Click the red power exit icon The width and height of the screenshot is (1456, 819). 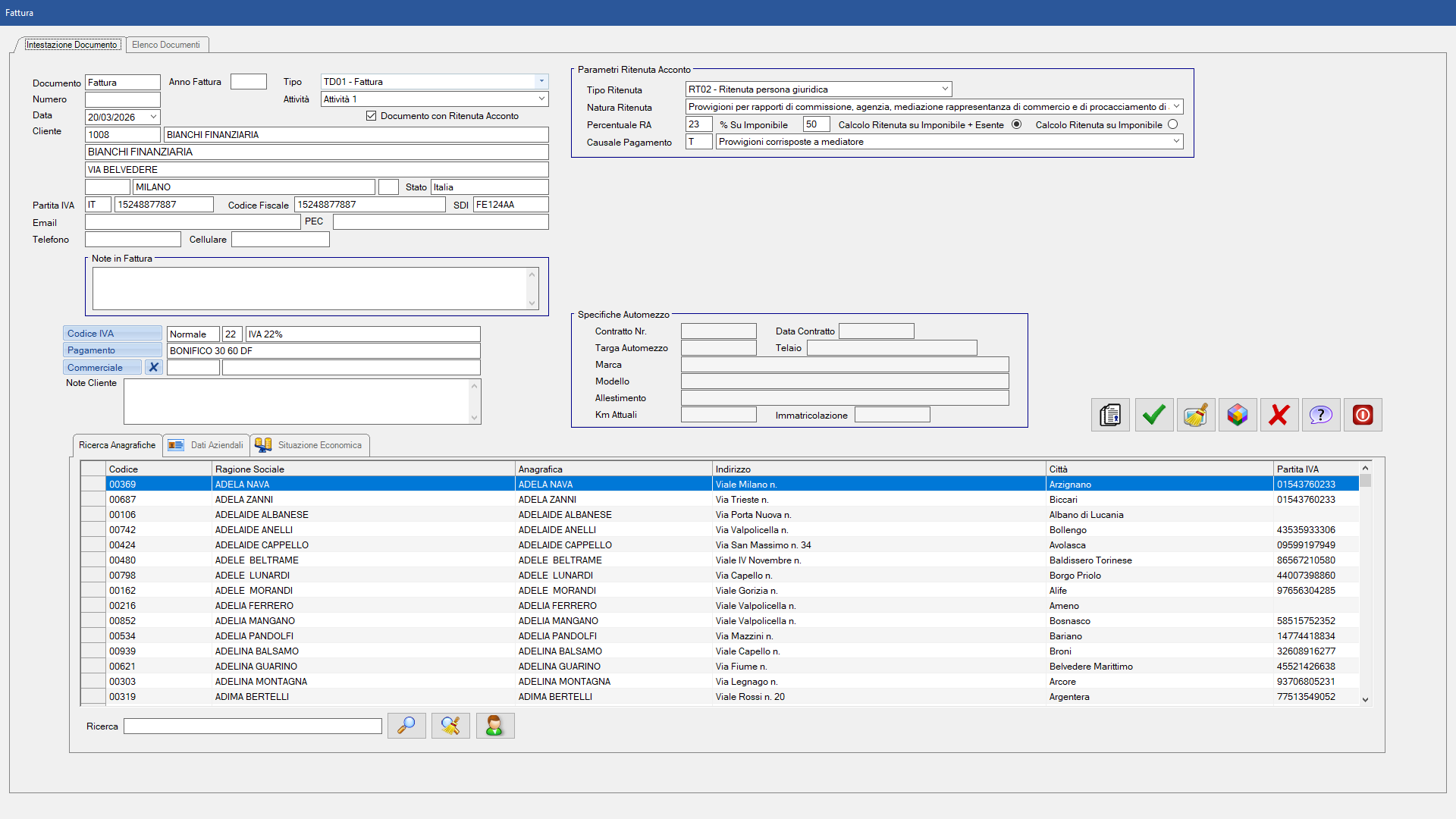pyautogui.click(x=1363, y=415)
